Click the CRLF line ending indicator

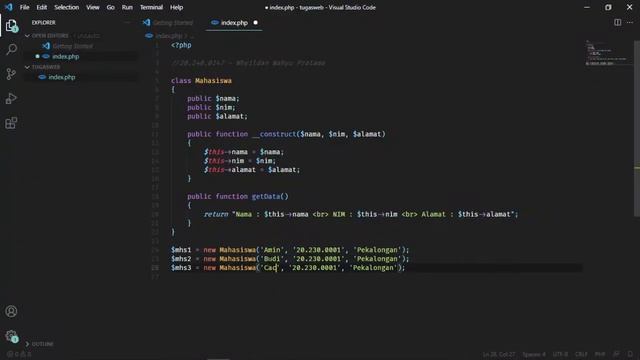point(581,354)
